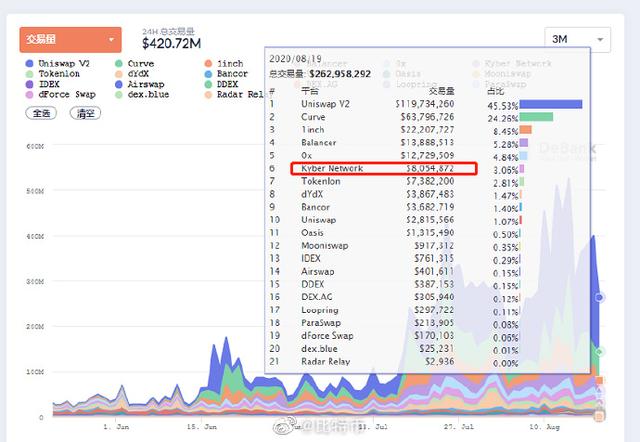Click the 15. Jun x-axis label
This screenshot has height=442, width=640.
tap(202, 427)
